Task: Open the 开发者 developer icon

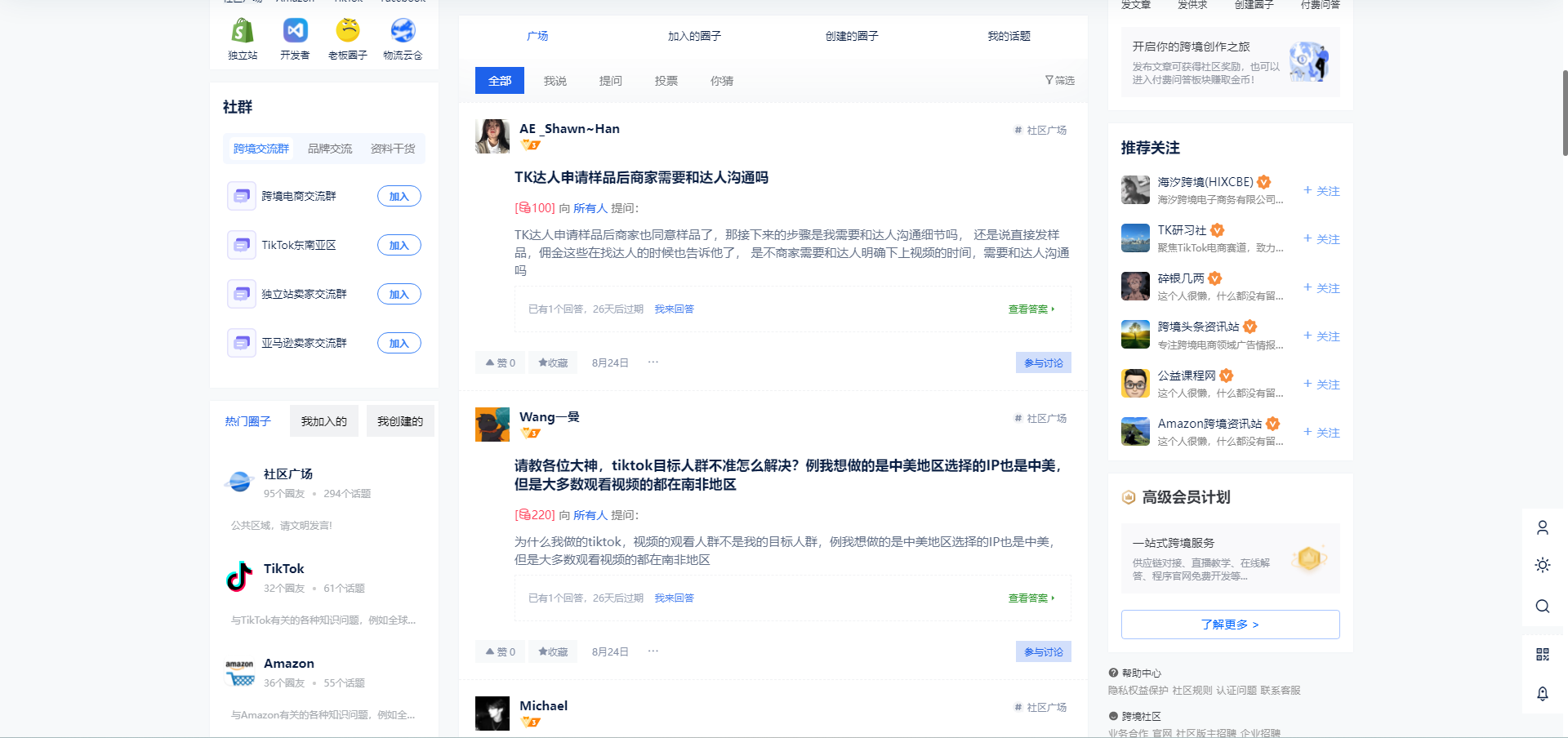Action: 295,30
